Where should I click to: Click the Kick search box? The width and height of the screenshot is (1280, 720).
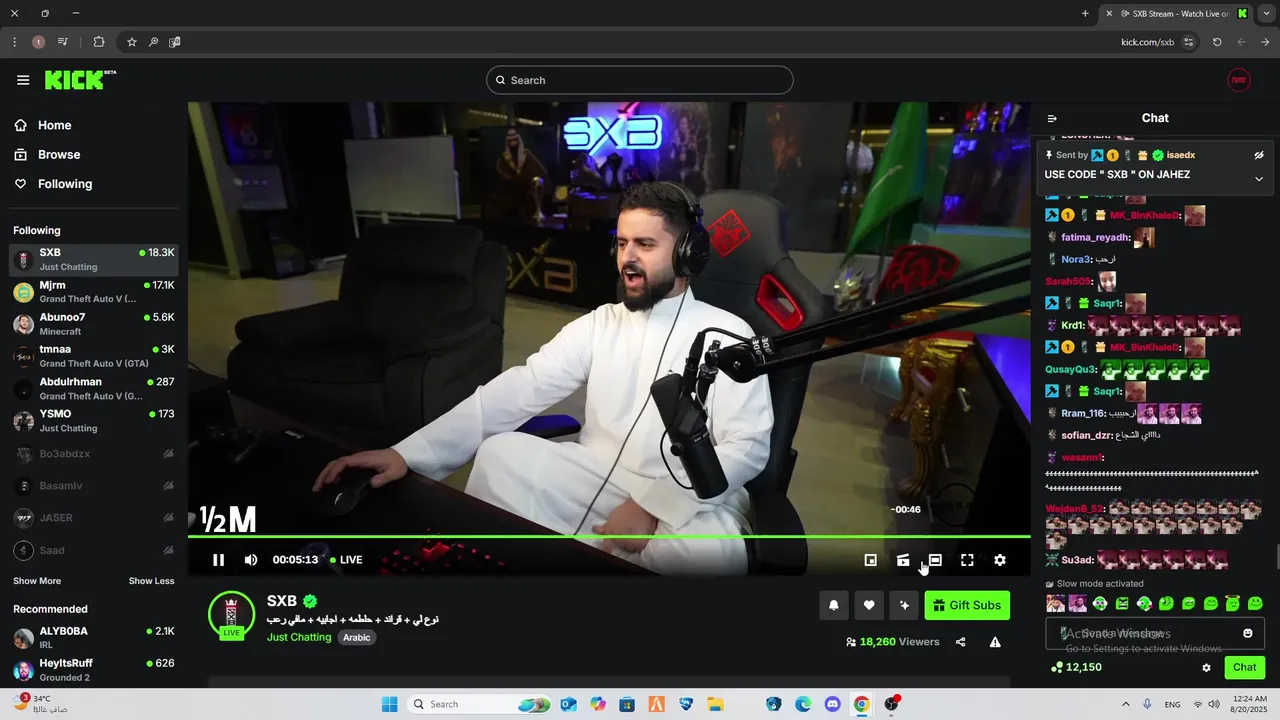(x=640, y=80)
